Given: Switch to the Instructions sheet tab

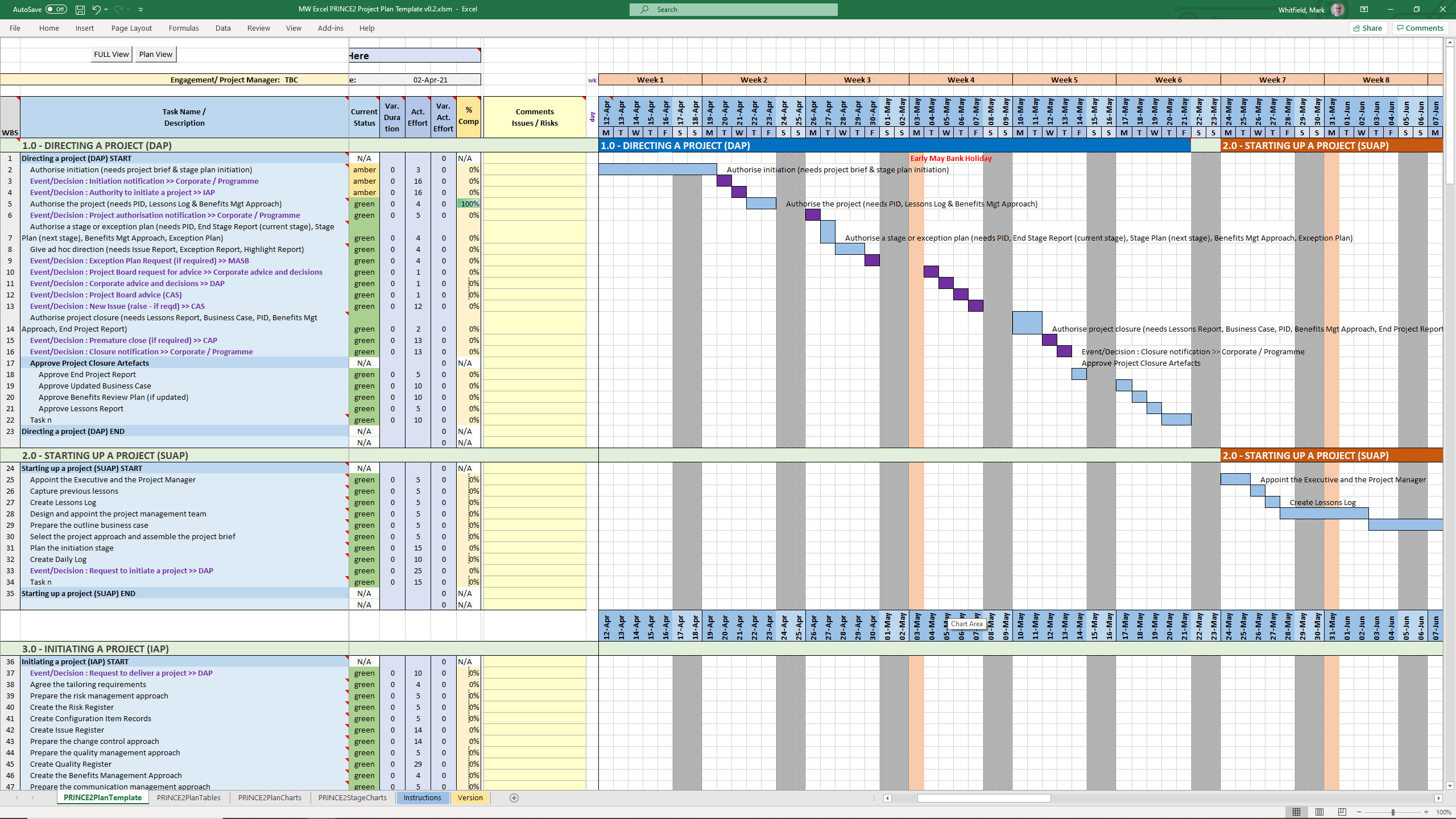Looking at the screenshot, I should [423, 797].
